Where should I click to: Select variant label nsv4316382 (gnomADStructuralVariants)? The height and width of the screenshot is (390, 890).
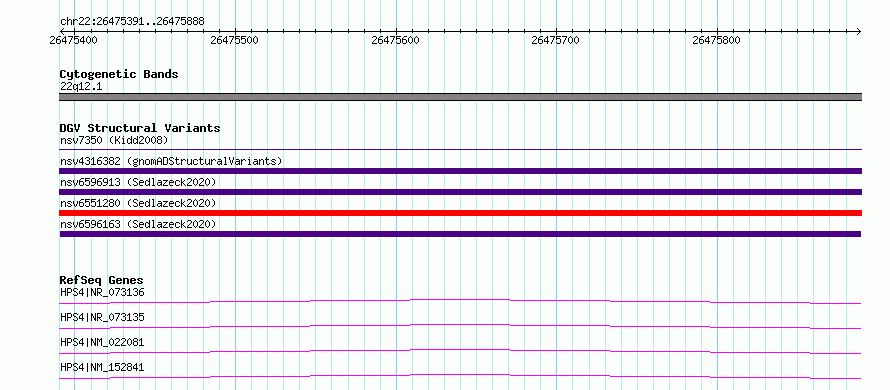171,161
